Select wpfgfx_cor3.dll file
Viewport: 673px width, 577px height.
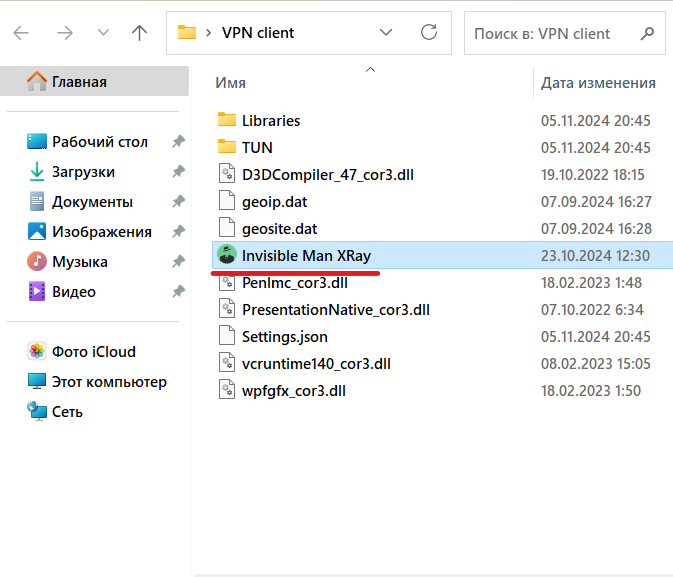tap(294, 391)
